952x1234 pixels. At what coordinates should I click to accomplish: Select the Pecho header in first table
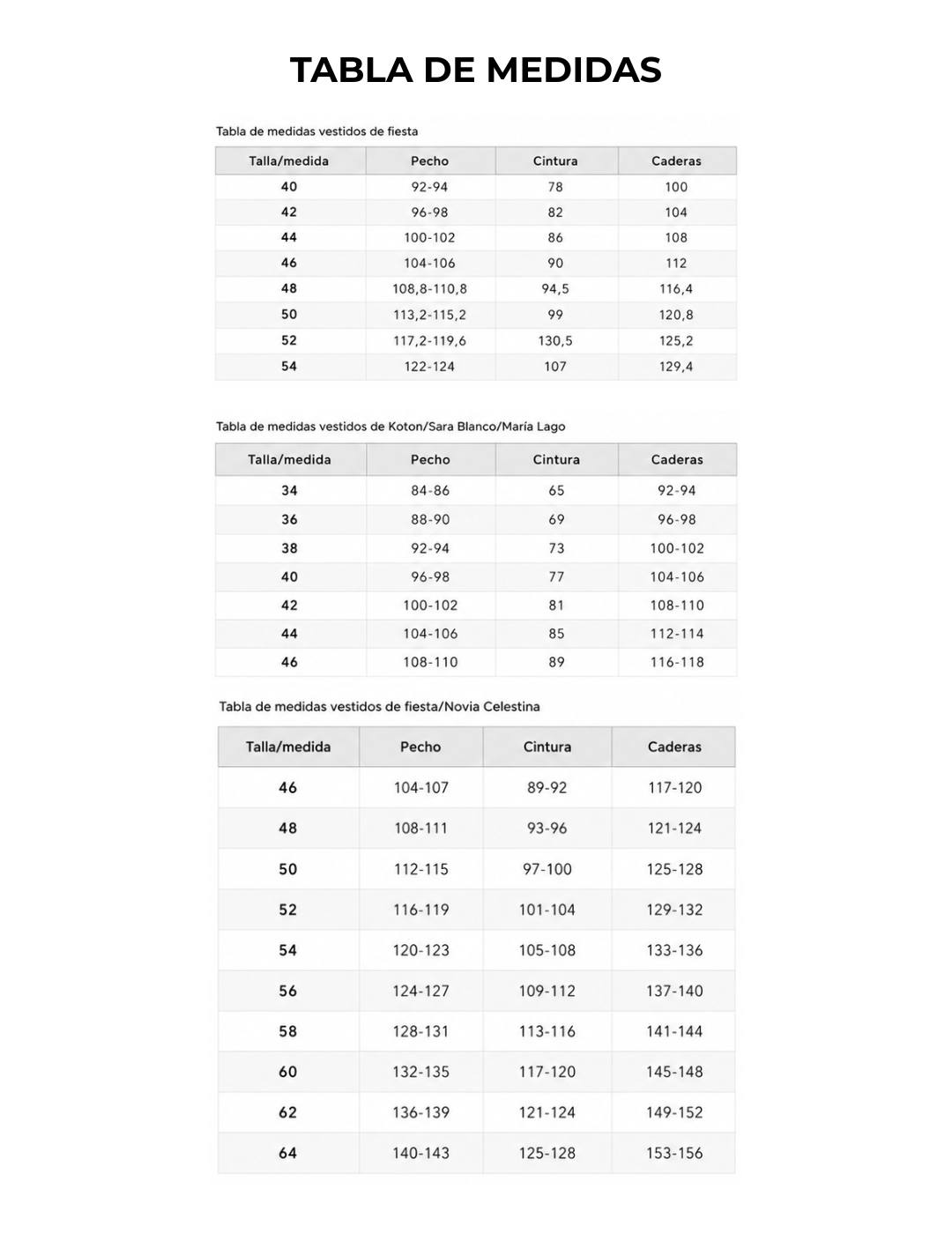429,160
